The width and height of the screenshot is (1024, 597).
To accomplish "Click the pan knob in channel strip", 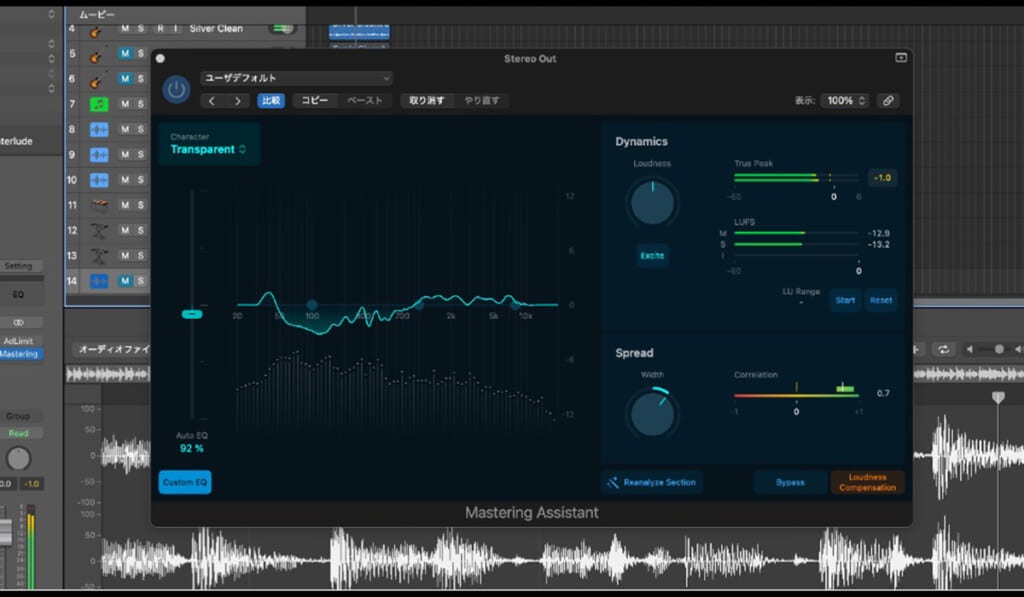I will (18, 459).
